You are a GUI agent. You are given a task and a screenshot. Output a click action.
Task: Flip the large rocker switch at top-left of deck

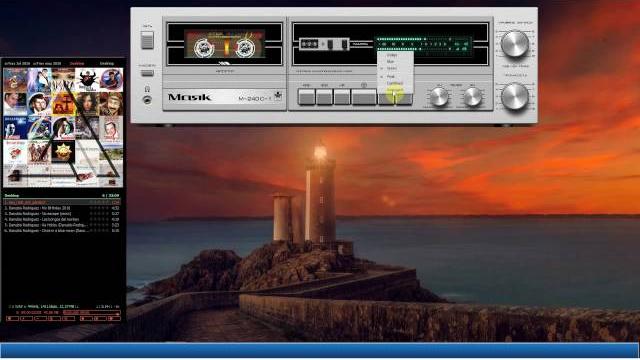click(147, 40)
